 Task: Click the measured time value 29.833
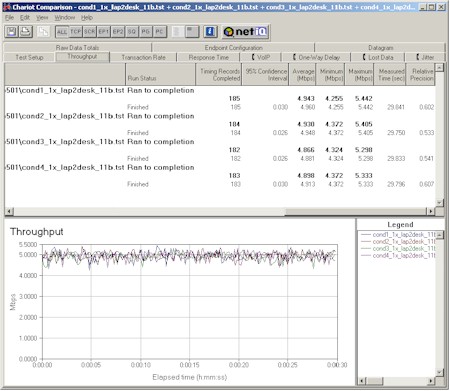396,159
